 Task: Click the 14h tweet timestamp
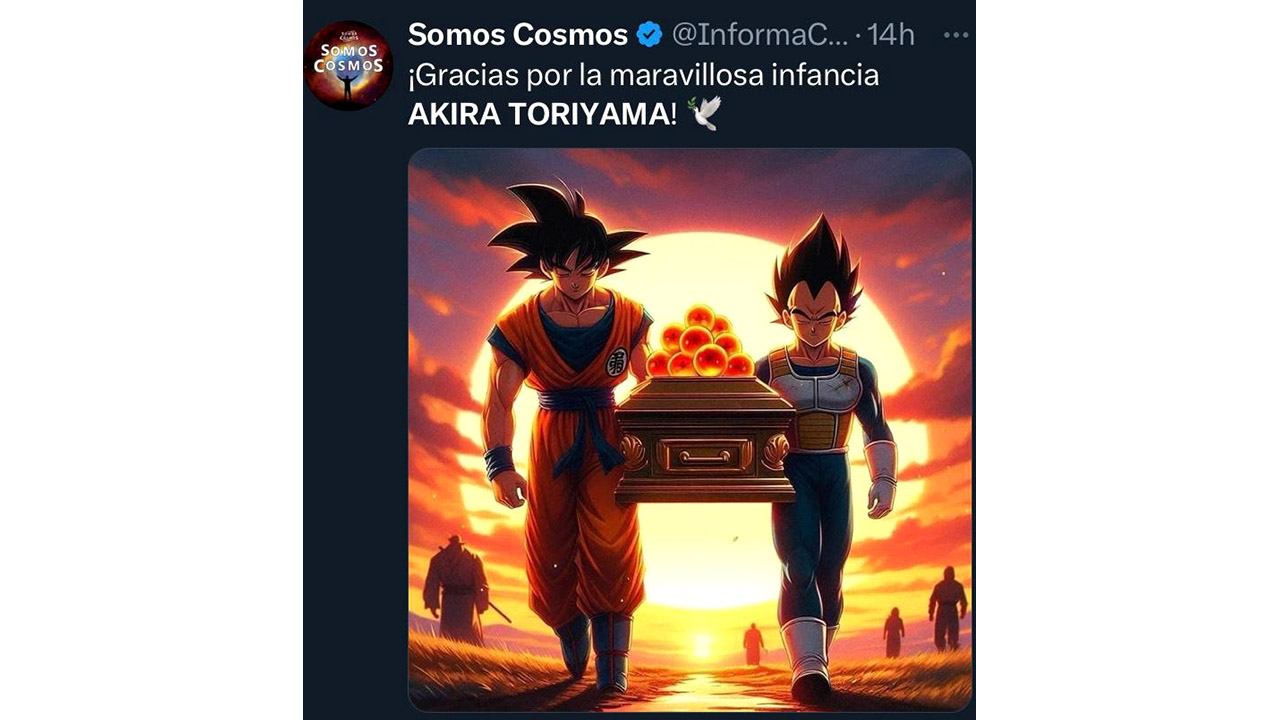coord(891,35)
